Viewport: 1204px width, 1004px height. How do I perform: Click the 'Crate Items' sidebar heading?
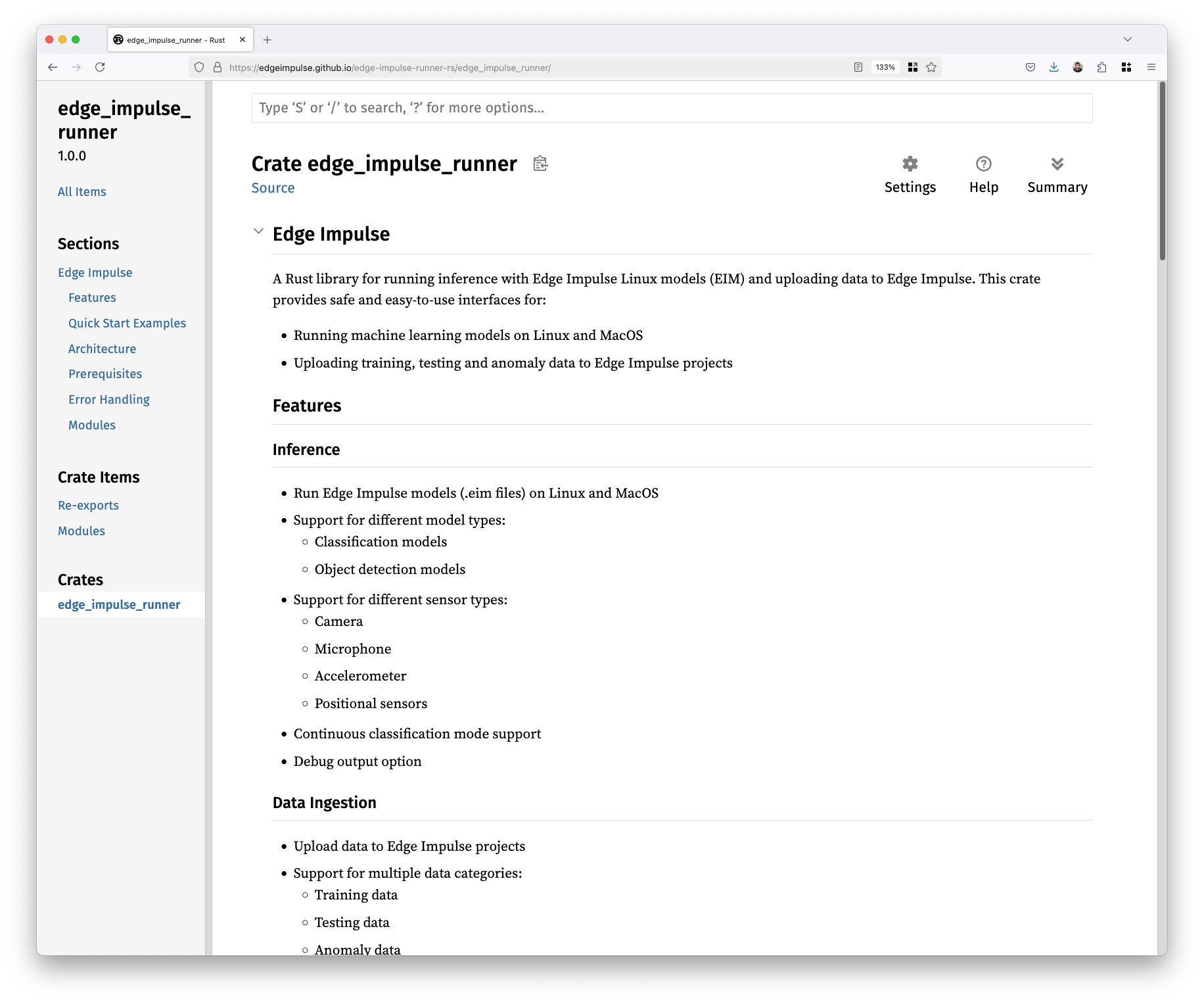(x=99, y=477)
